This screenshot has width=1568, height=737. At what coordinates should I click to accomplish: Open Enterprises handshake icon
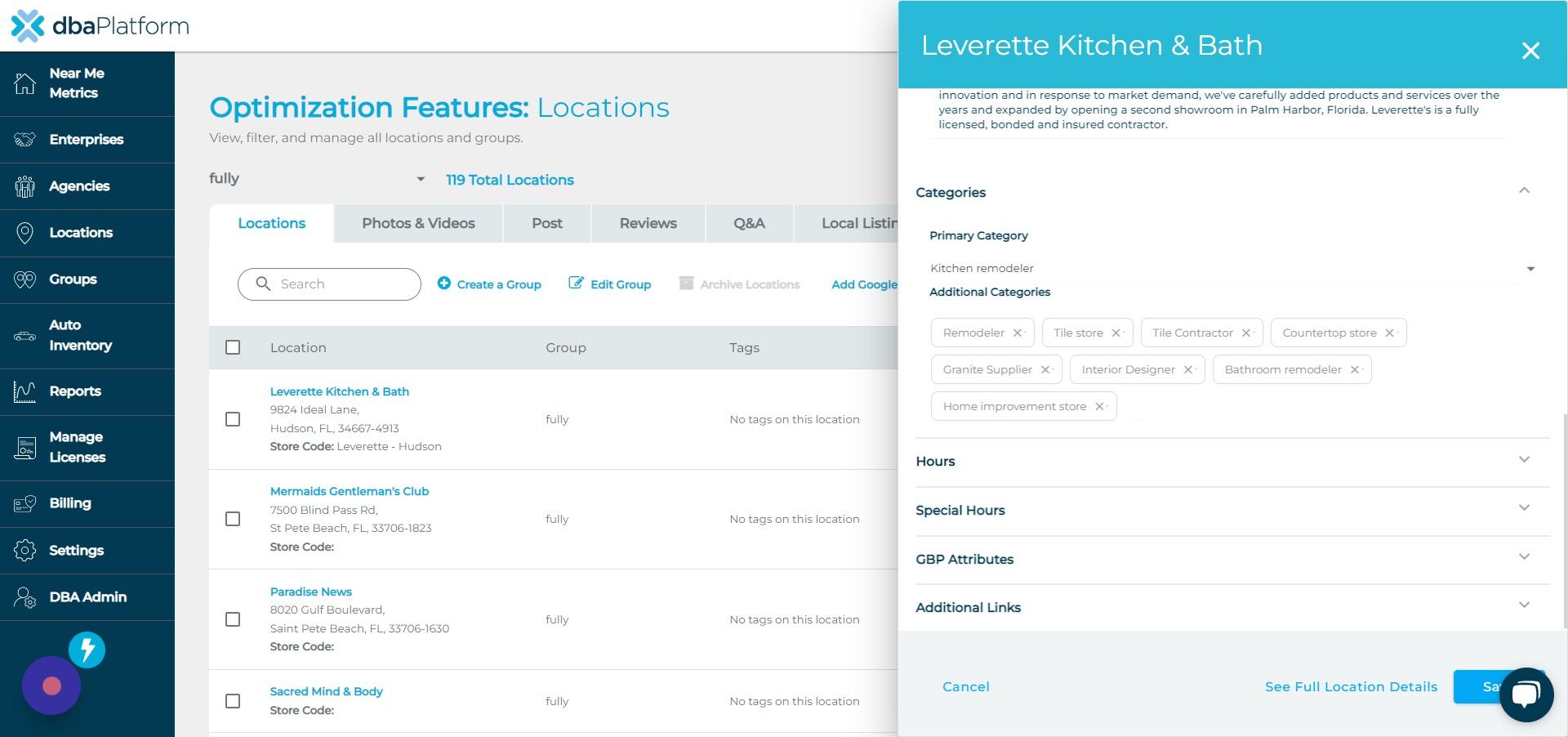25,140
